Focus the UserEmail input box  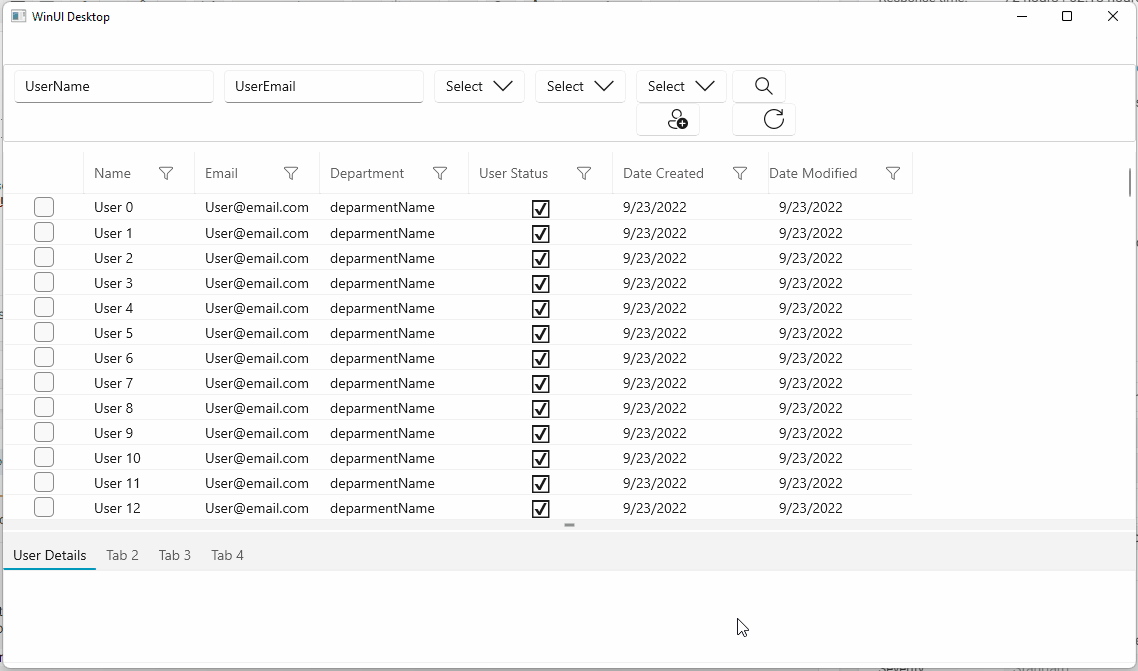click(x=324, y=86)
